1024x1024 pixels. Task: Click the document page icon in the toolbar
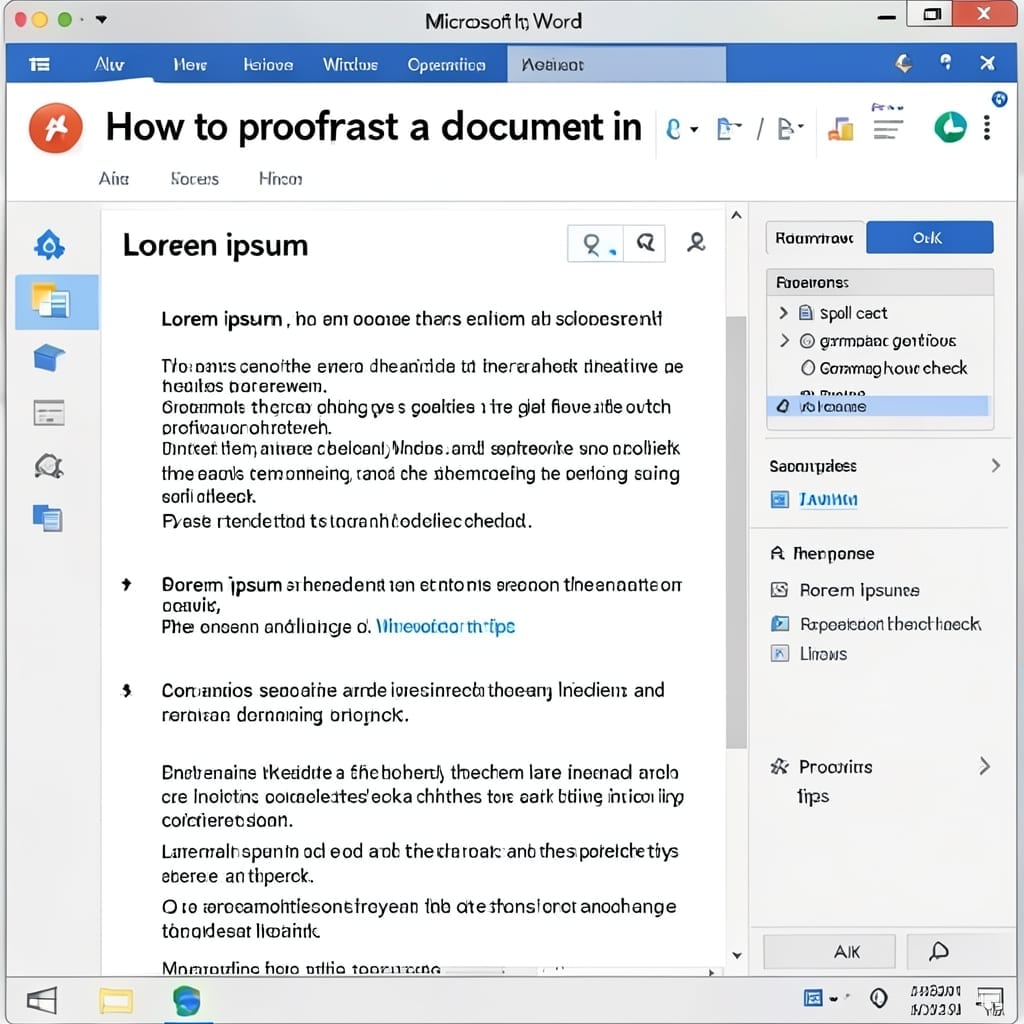click(729, 129)
